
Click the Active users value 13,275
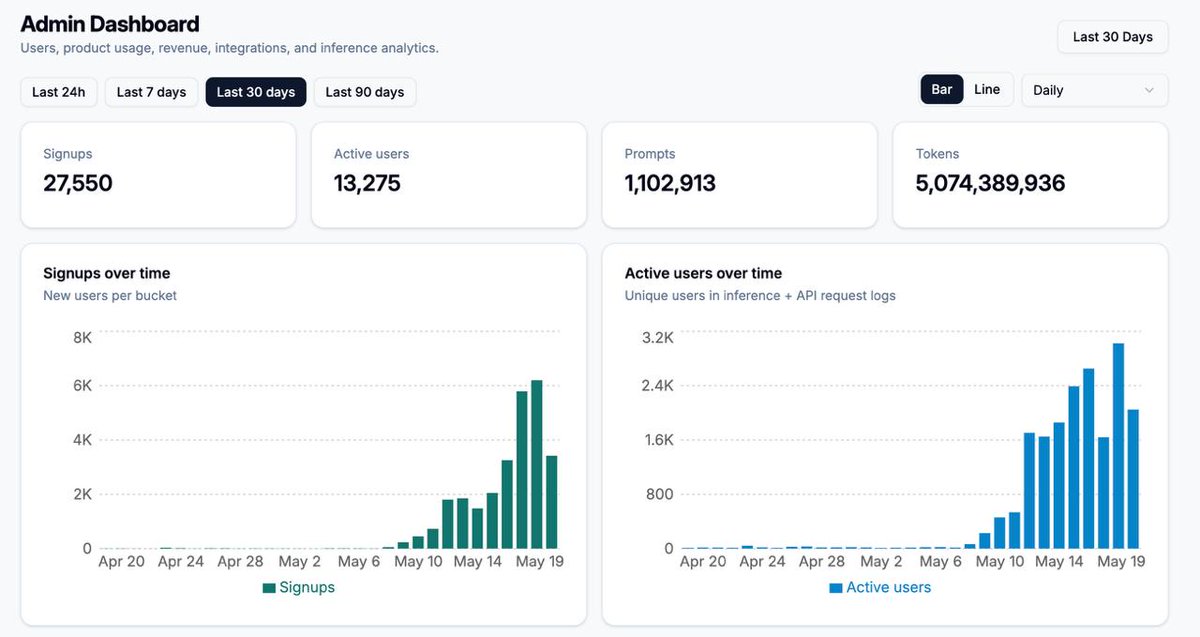(x=367, y=183)
